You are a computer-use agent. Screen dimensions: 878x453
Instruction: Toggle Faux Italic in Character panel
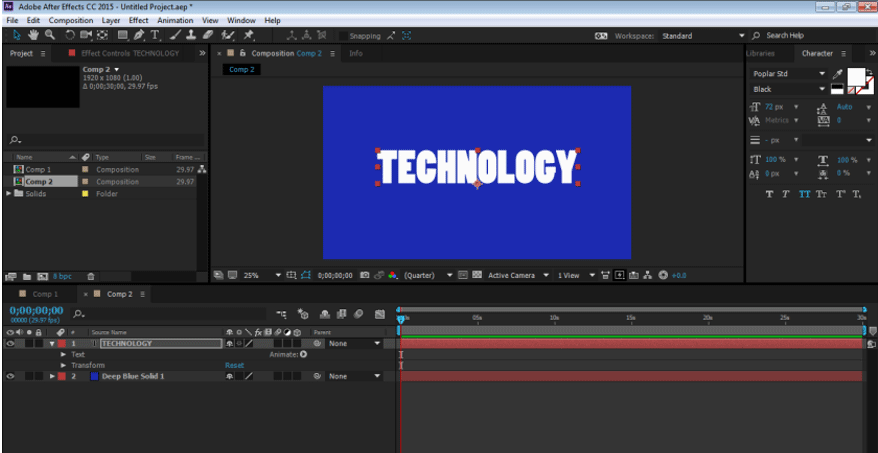[786, 194]
